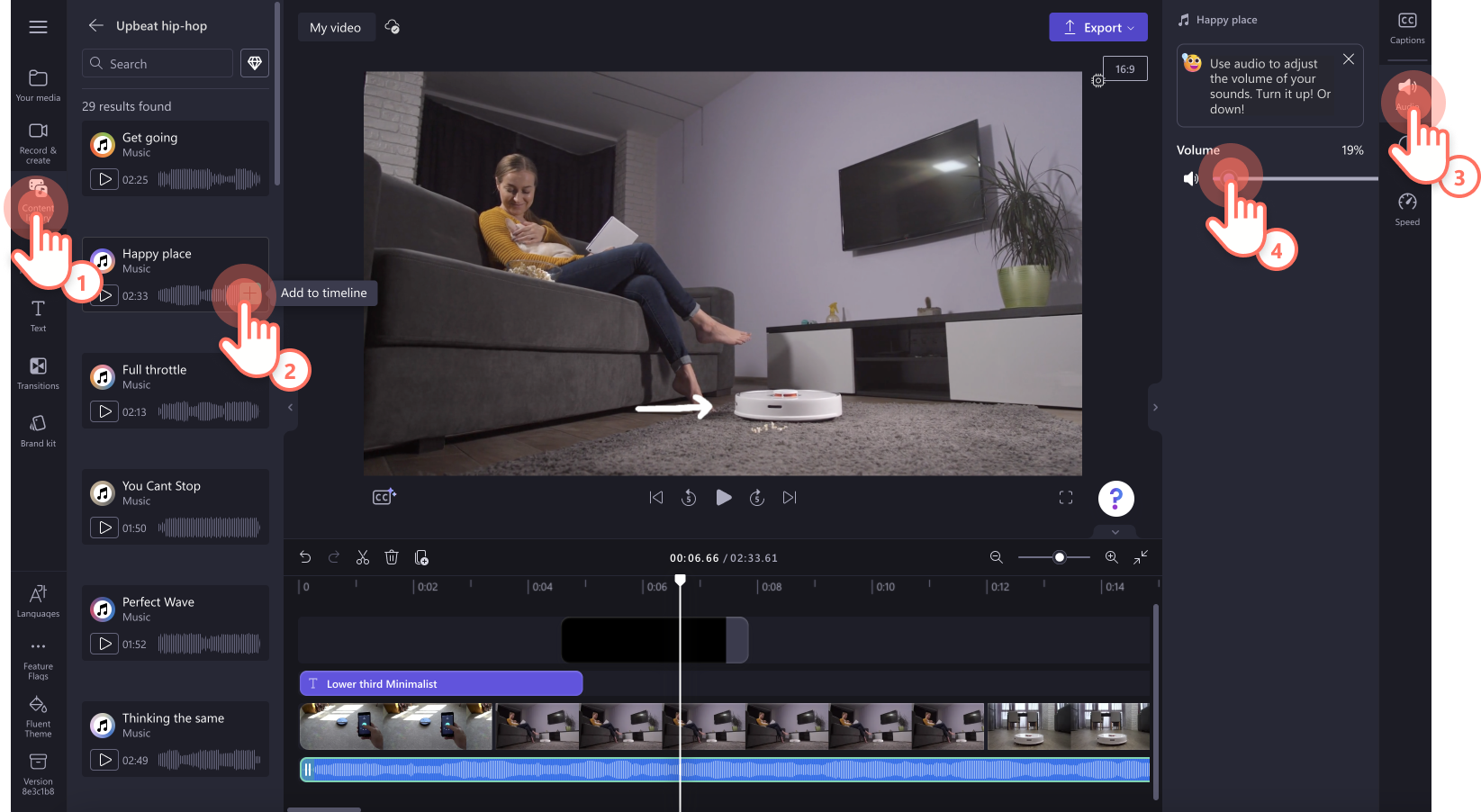
Task: Preview the Perfect Wave track
Action: click(105, 644)
